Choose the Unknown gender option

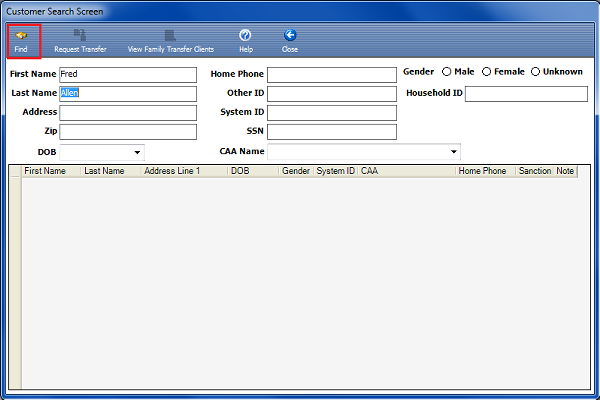point(536,72)
